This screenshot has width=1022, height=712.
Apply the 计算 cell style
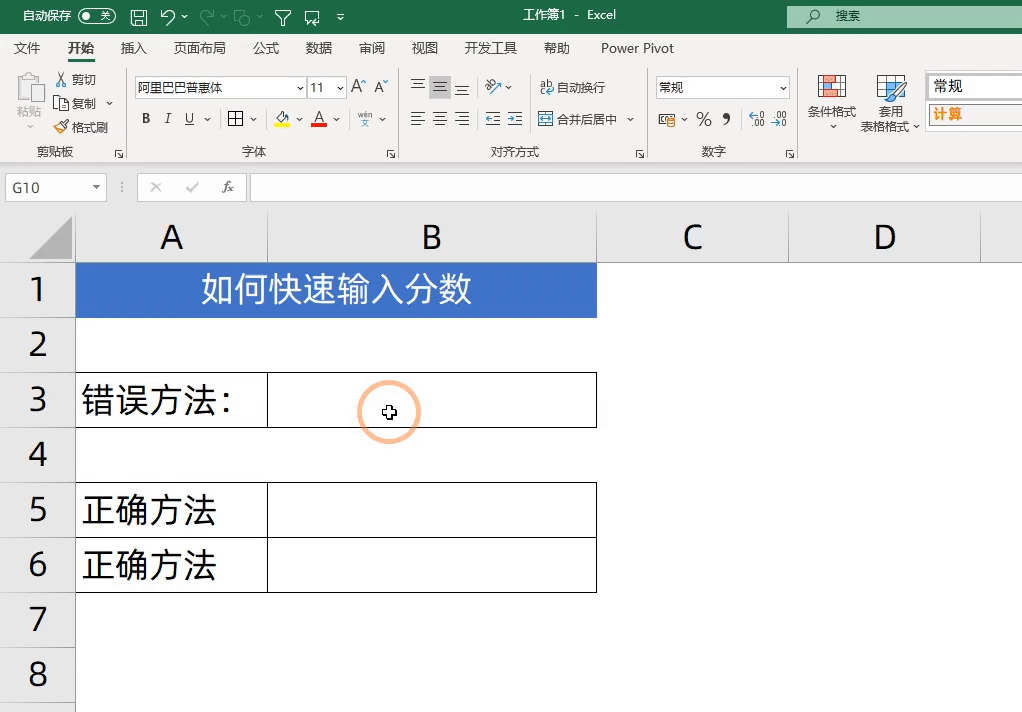coord(972,114)
